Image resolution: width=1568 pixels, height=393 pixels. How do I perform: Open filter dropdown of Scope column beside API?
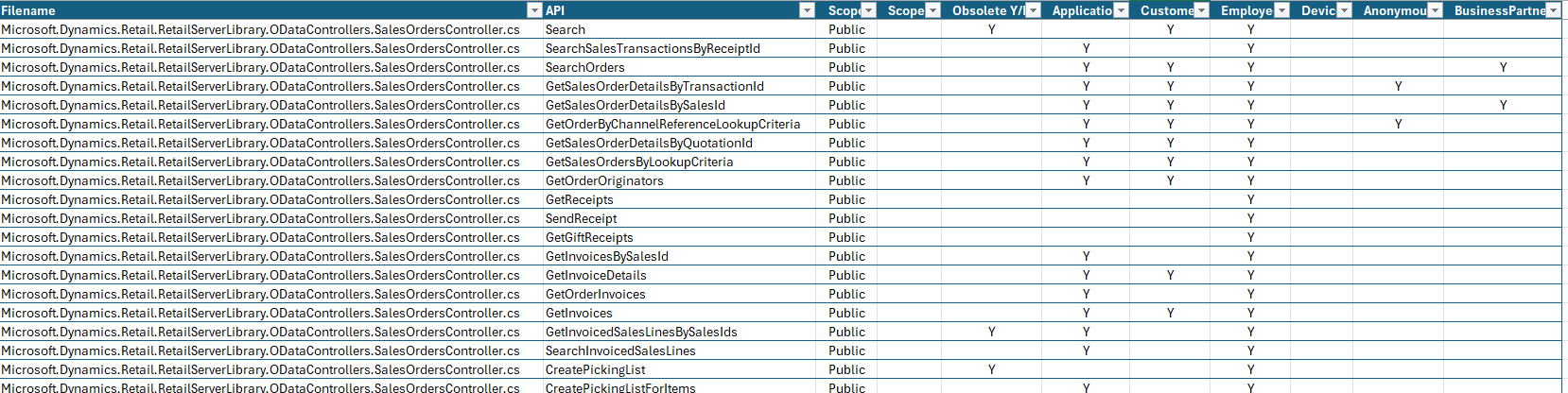pos(870,10)
